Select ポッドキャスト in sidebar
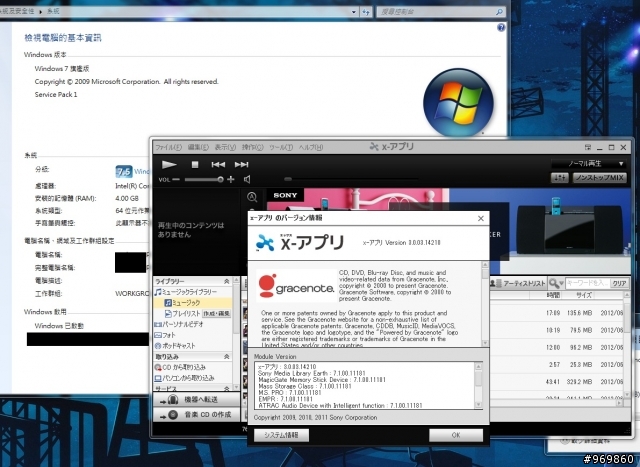The width and height of the screenshot is (640, 467). click(175, 345)
